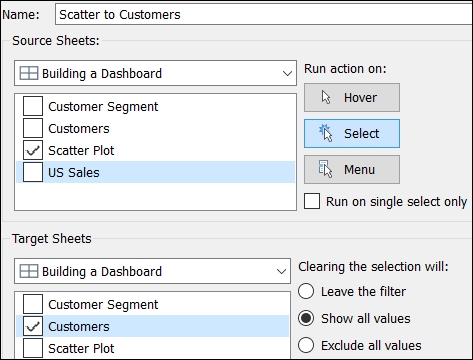Click the Select sparkle cursor icon

tap(326, 133)
